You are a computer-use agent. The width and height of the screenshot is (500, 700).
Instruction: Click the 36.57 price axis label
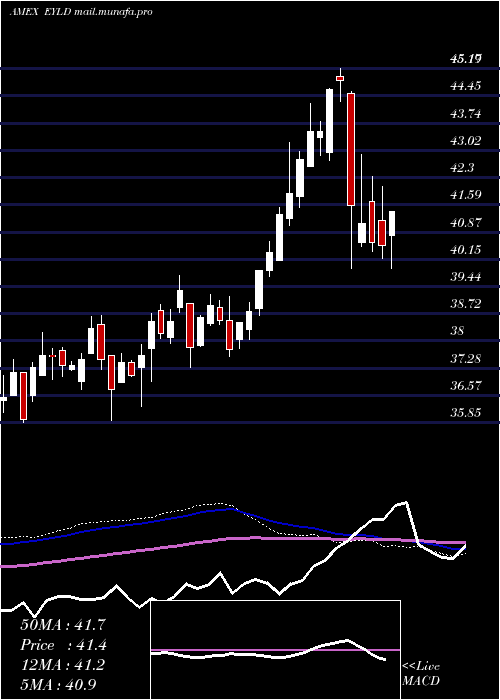pyautogui.click(x=465, y=386)
